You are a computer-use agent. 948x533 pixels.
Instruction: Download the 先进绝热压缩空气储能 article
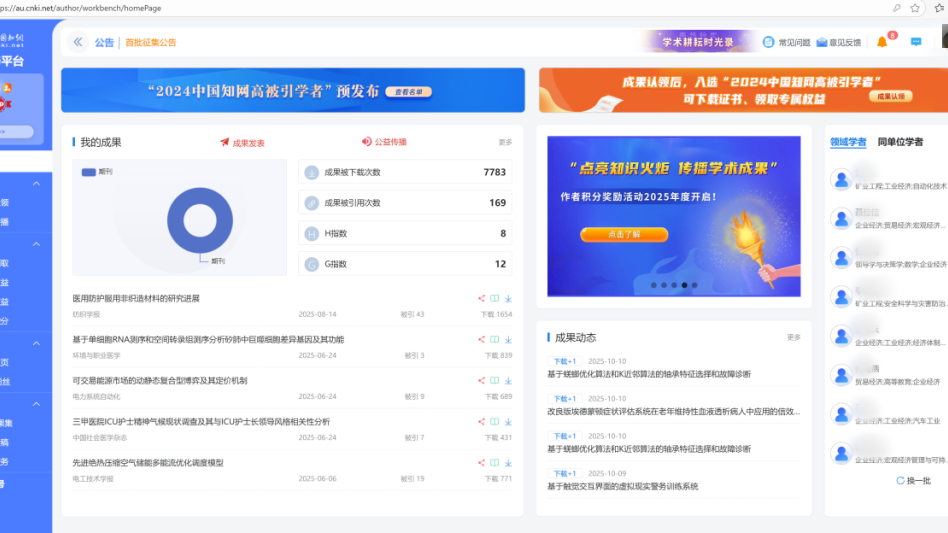coord(508,463)
